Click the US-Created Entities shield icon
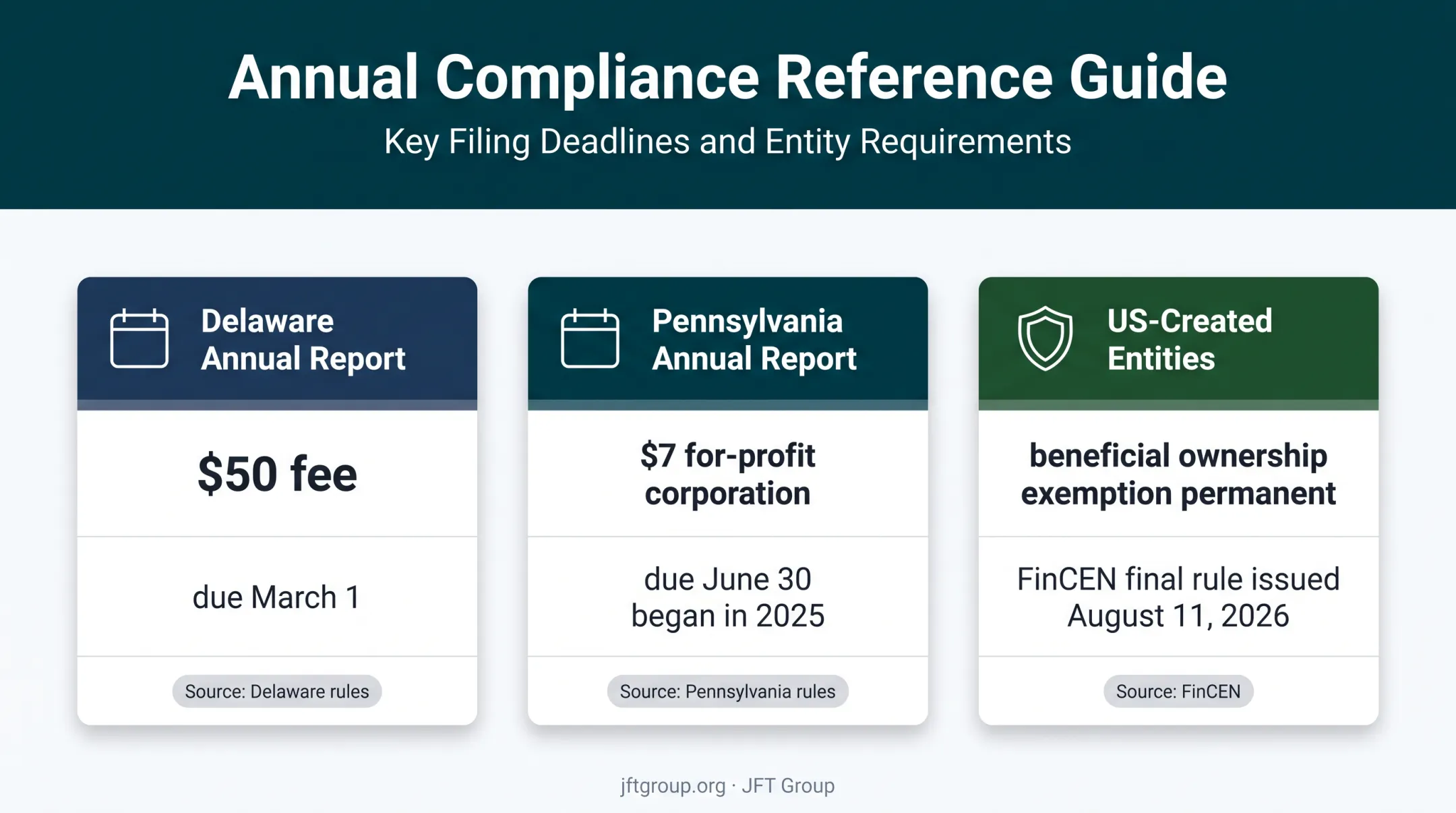The width and height of the screenshot is (1456, 813). (x=1045, y=338)
